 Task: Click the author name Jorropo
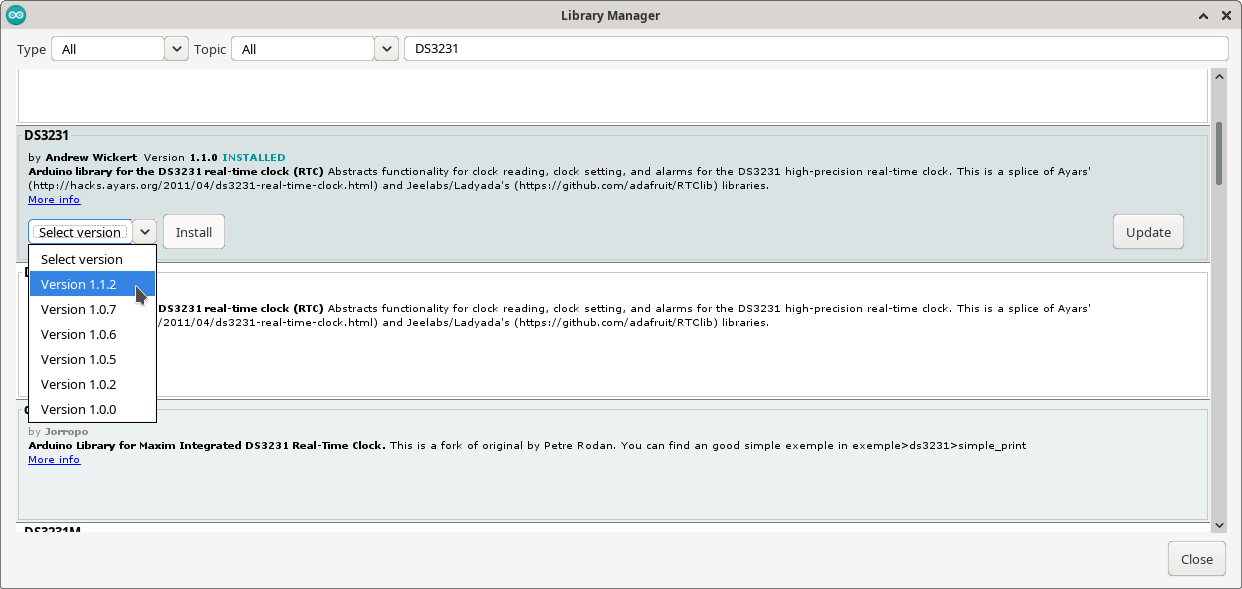(67, 431)
